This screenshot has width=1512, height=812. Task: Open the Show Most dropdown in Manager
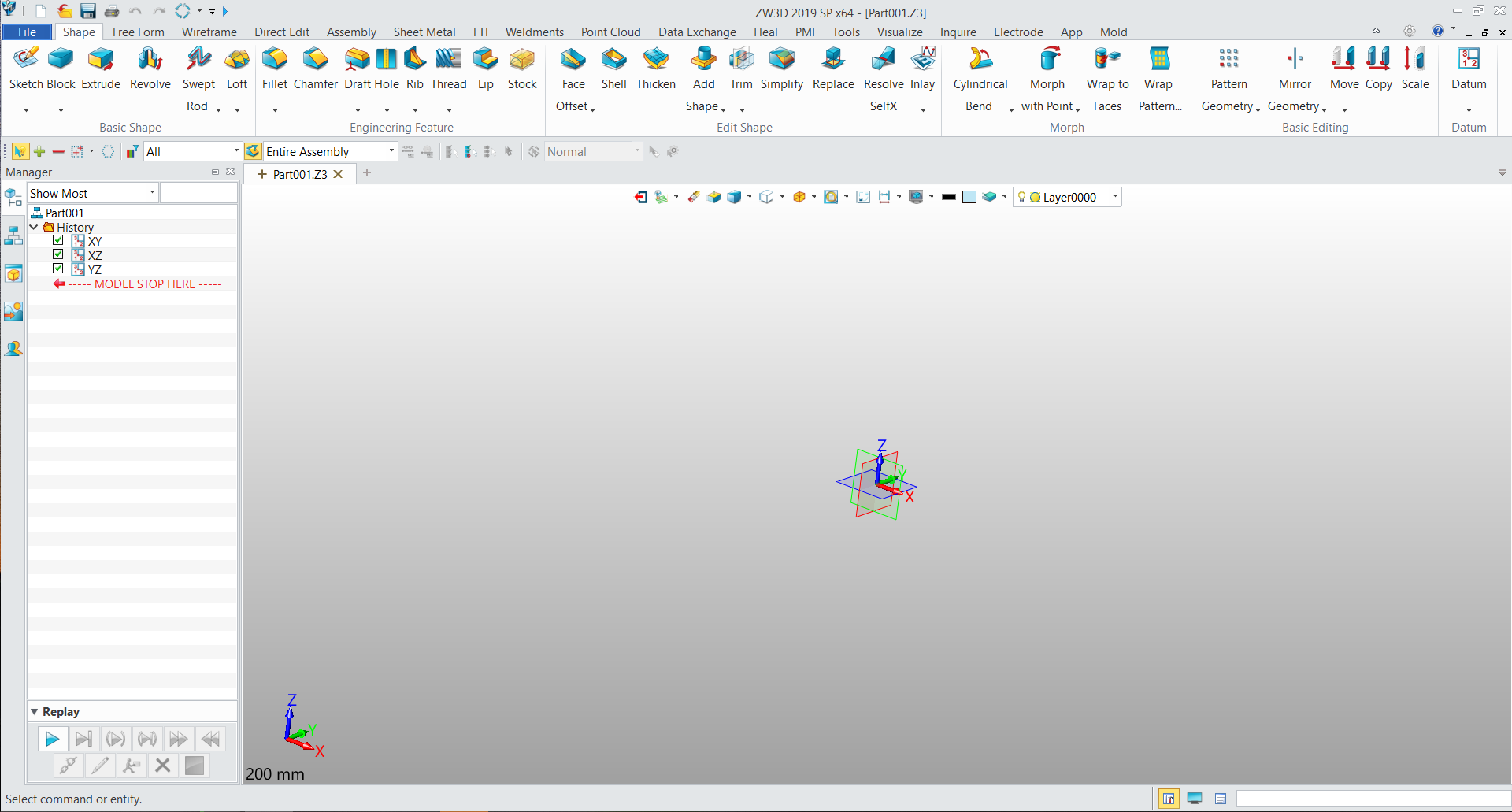coord(151,192)
